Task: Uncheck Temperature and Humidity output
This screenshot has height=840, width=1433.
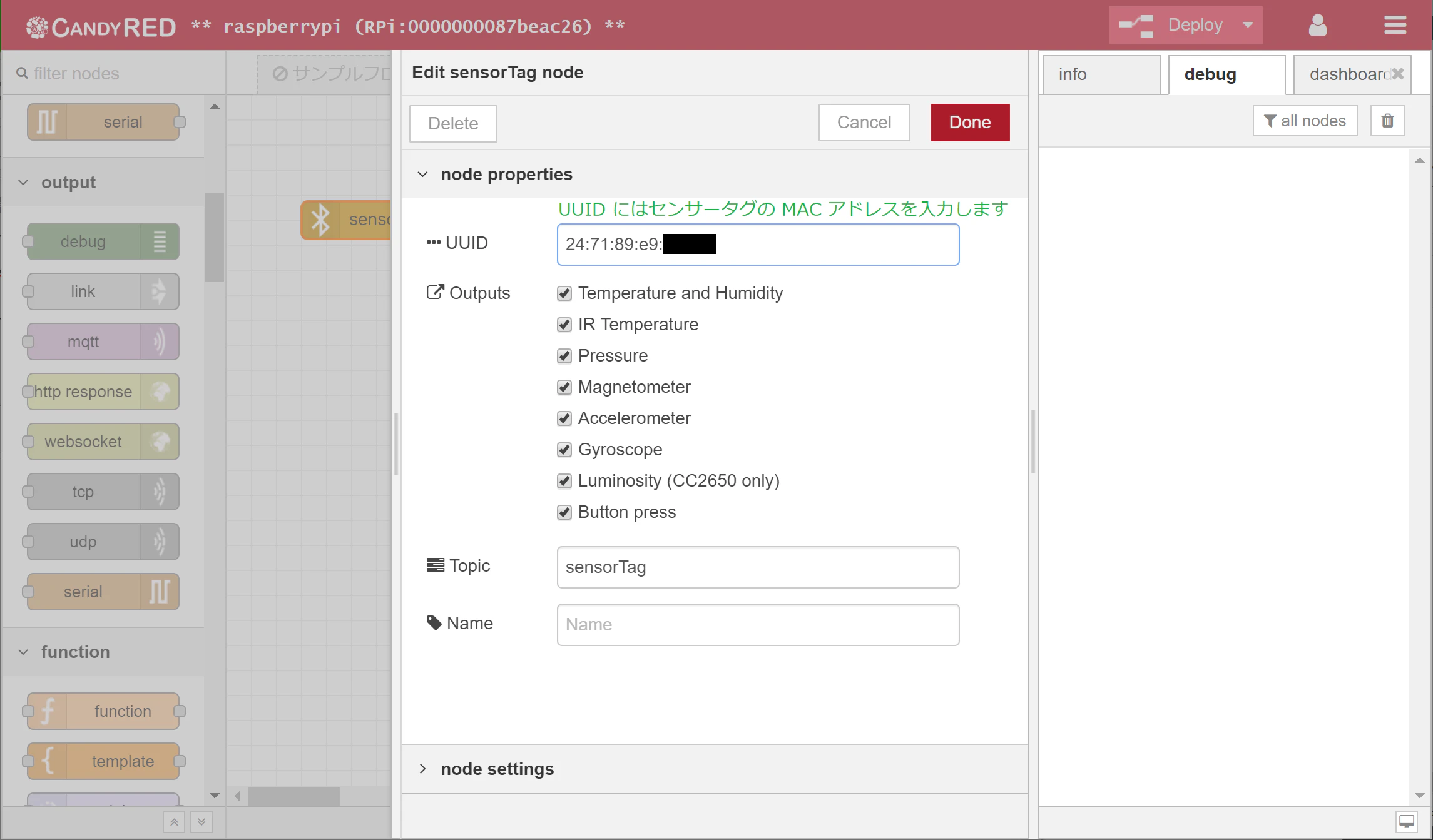Action: click(564, 293)
